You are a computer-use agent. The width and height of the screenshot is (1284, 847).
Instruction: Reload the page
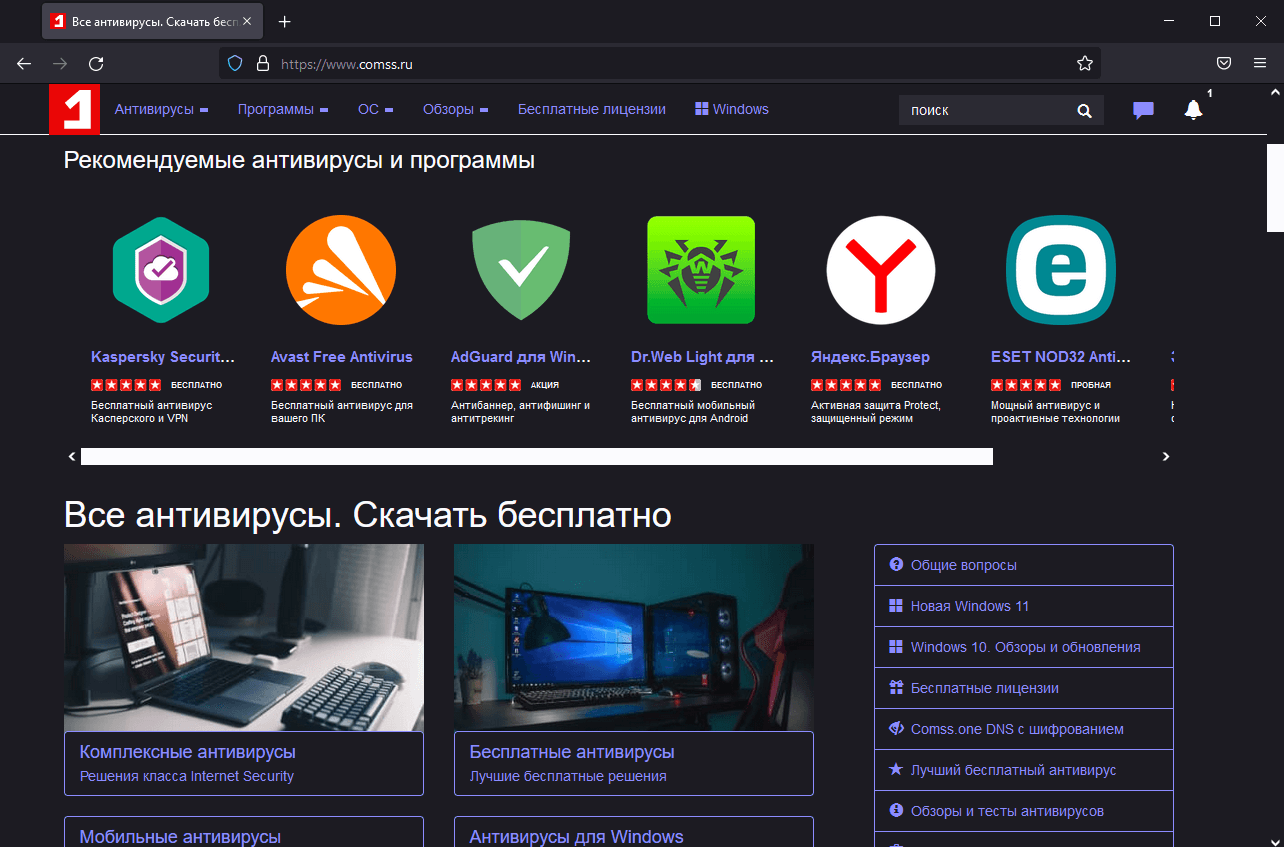pyautogui.click(x=96, y=64)
